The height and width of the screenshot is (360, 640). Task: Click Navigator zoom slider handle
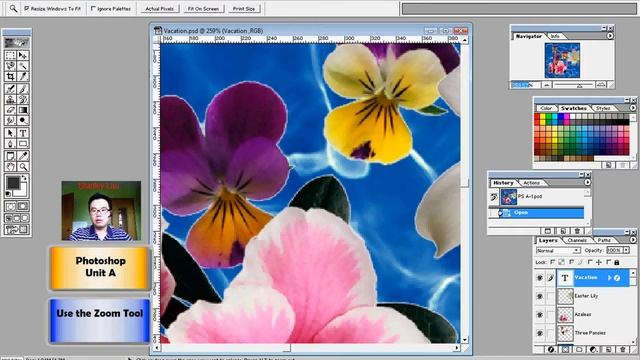click(x=580, y=86)
